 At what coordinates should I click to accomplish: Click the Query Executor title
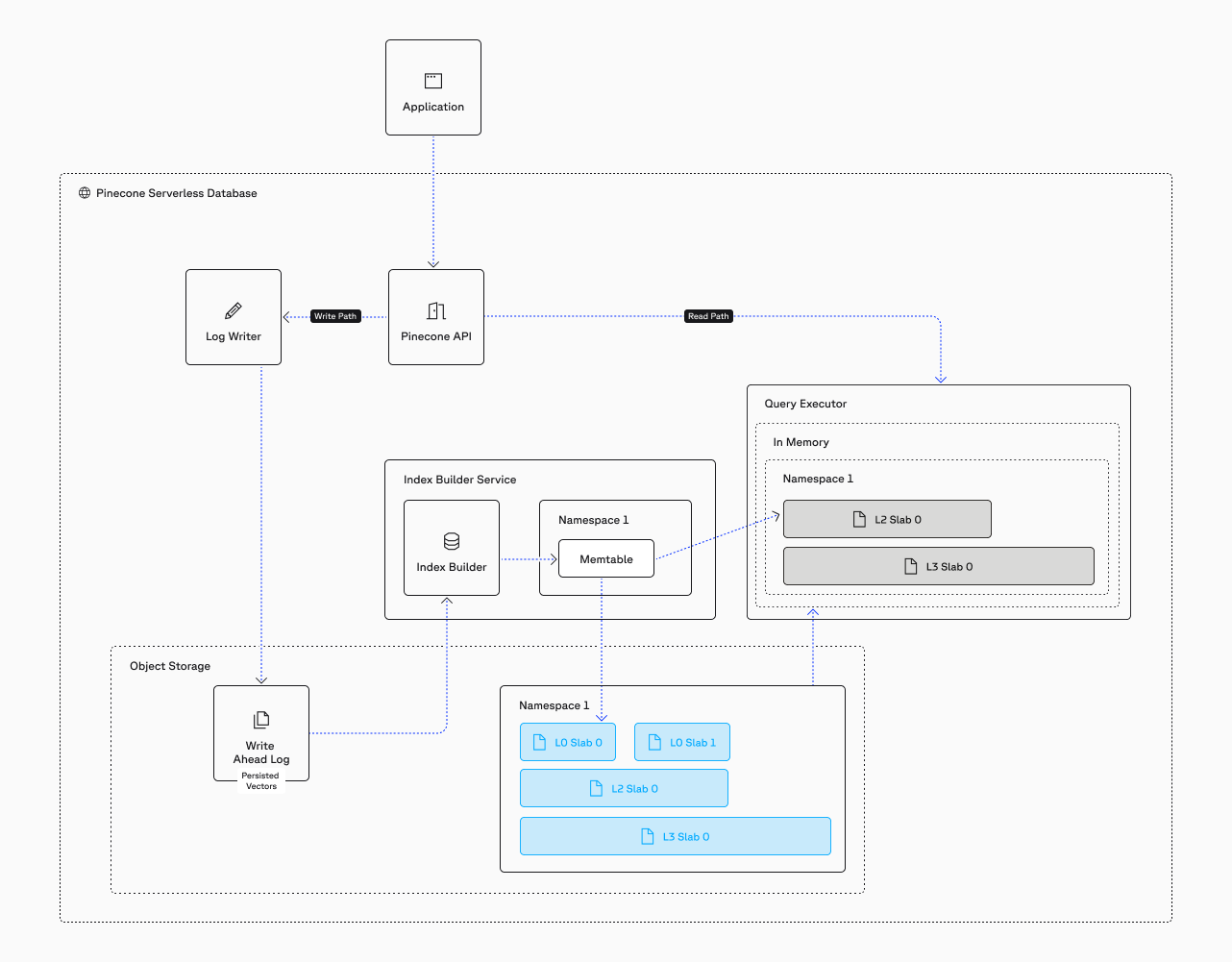coord(805,404)
